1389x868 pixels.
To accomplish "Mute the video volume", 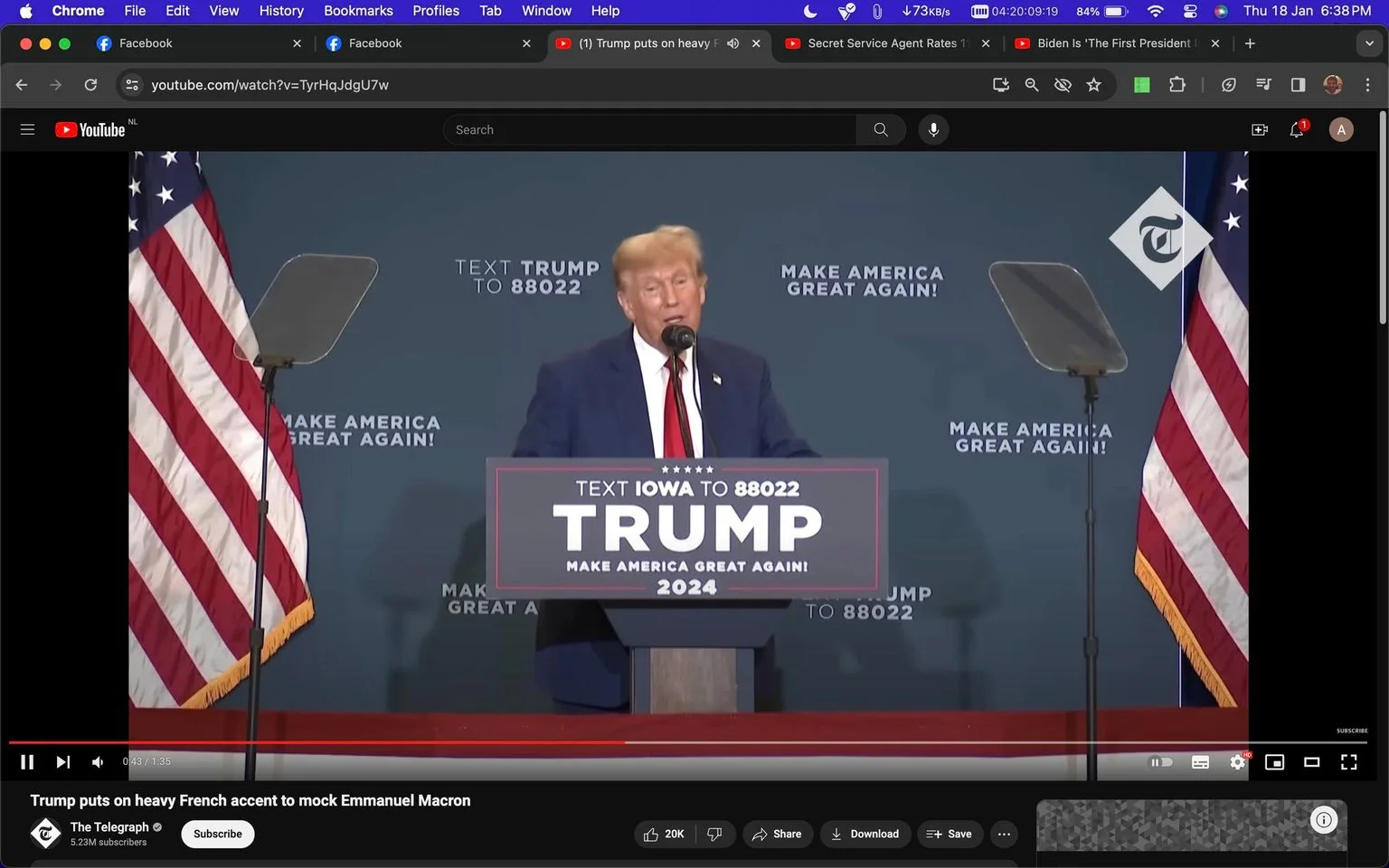I will tap(98, 762).
